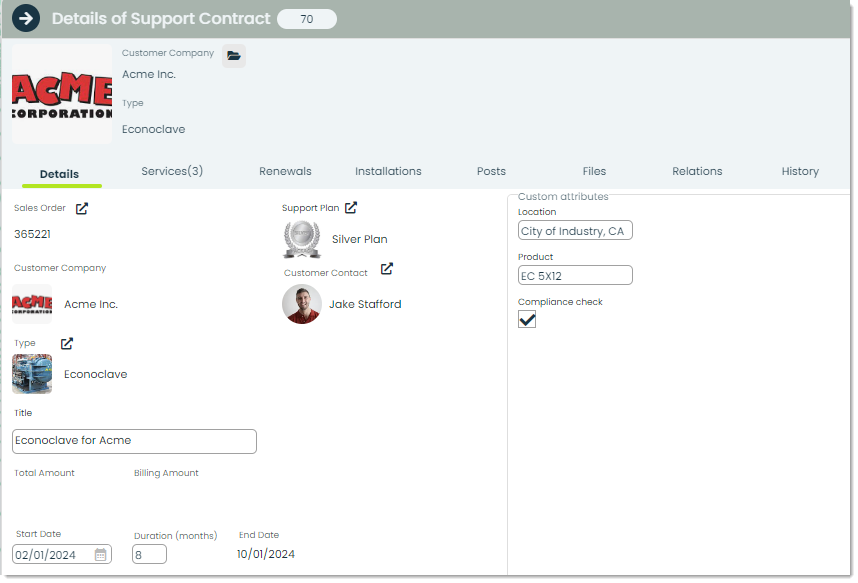The width and height of the screenshot is (858, 583).
Task: Click the Silver Plan medal badge
Action: [x=302, y=239]
